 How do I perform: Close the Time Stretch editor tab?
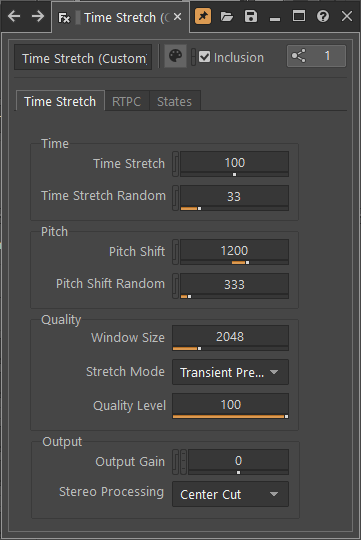pyautogui.click(x=177, y=17)
